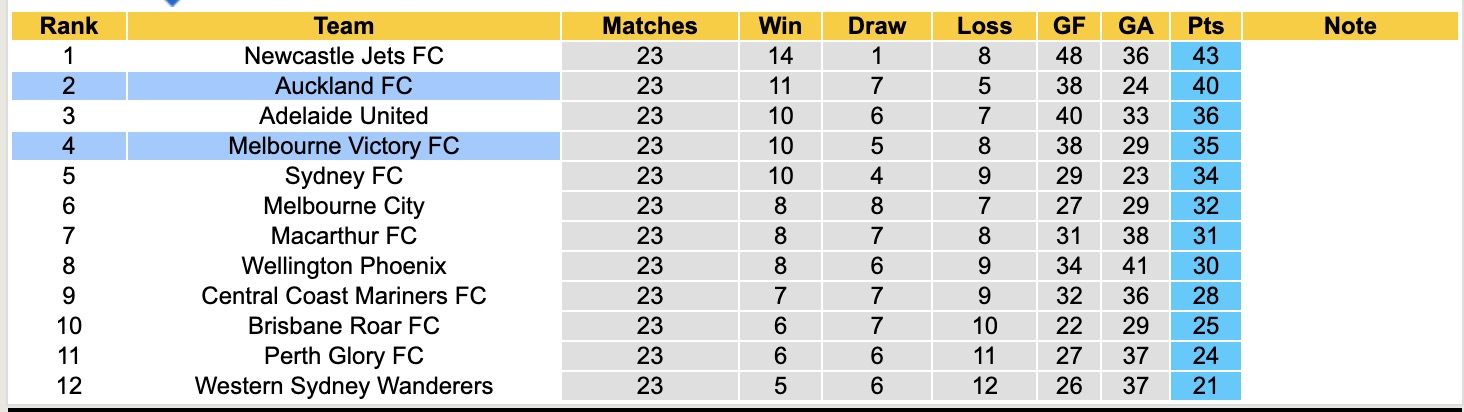Click the Rank column header
The height and width of the screenshot is (412, 1464).
[x=68, y=27]
